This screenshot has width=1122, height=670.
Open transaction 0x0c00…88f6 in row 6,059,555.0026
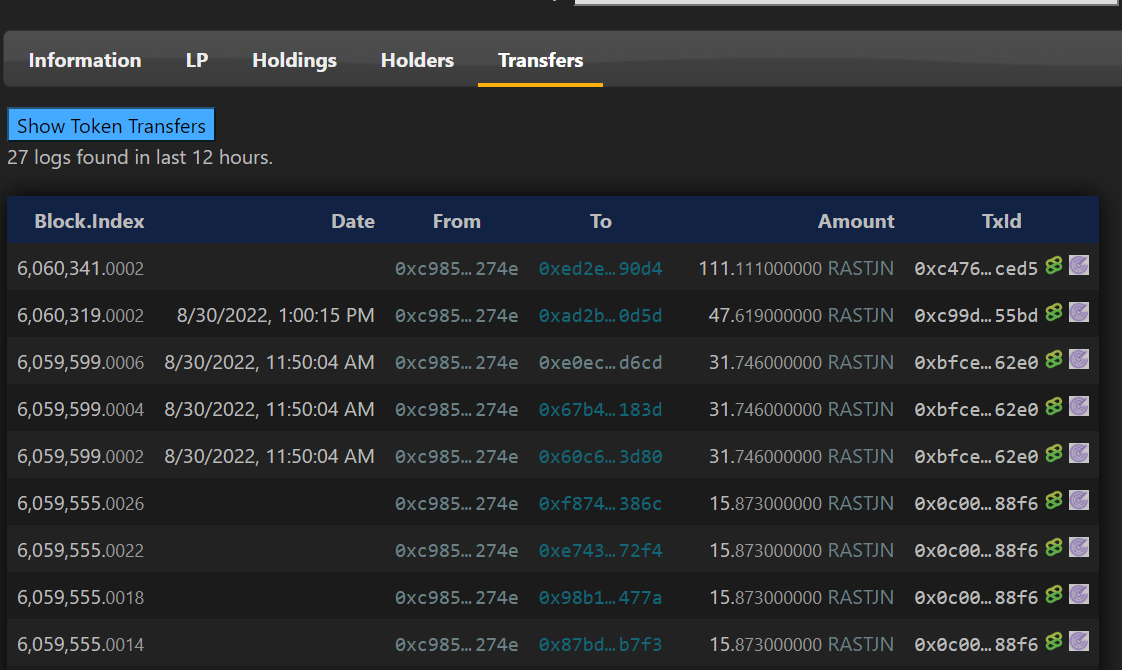click(976, 503)
